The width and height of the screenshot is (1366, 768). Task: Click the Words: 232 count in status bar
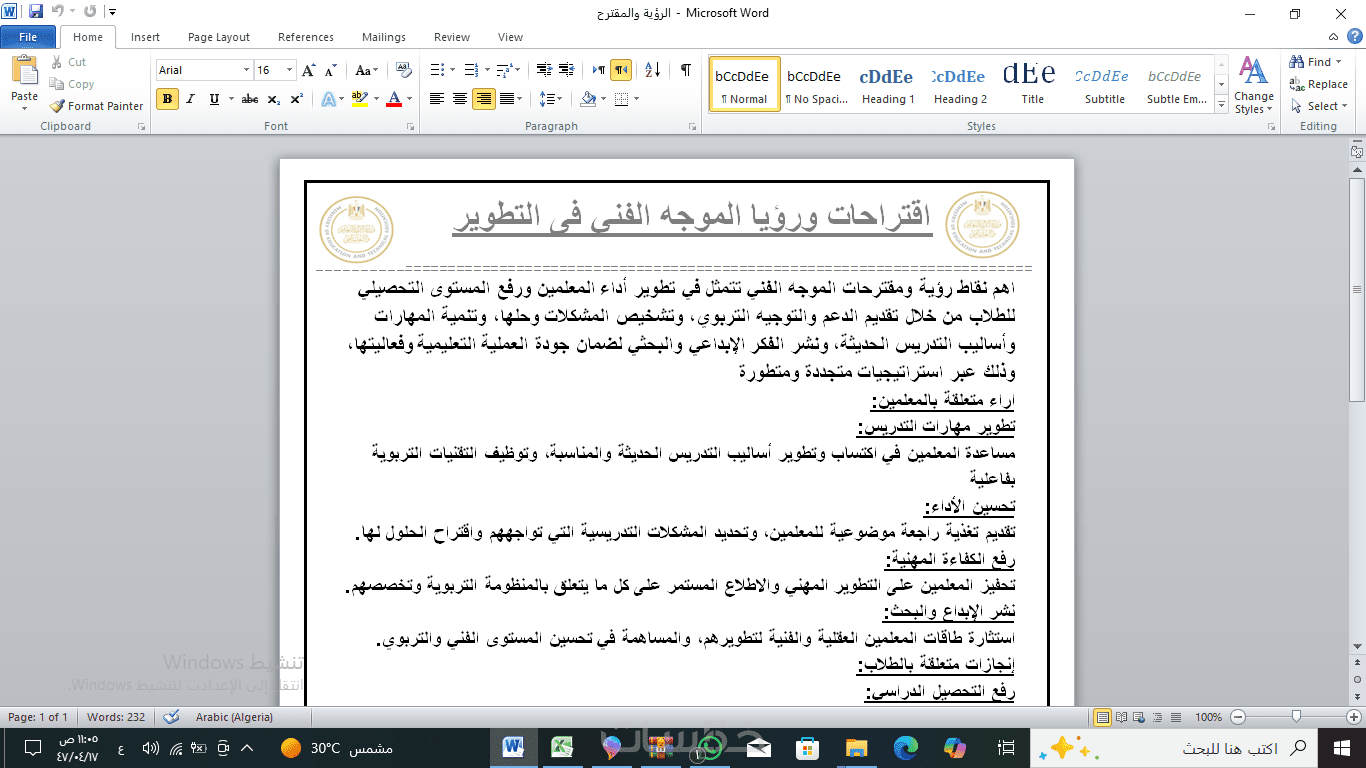coord(116,717)
